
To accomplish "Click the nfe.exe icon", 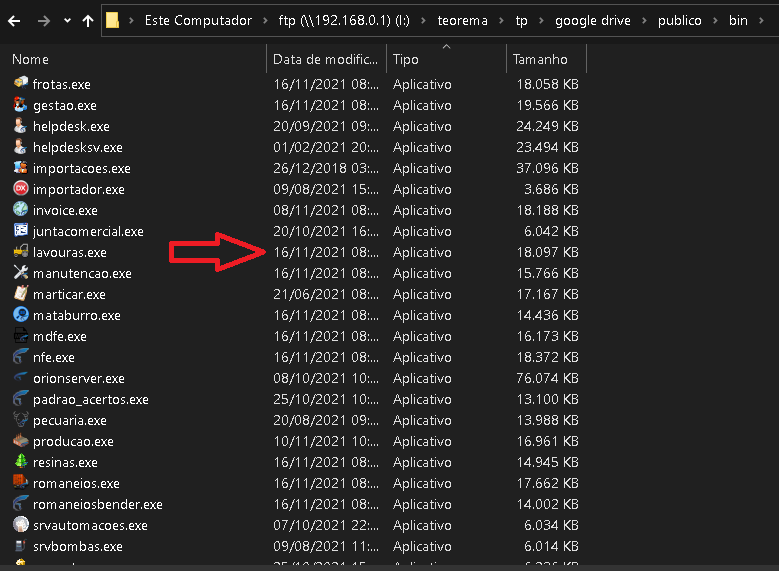I will [x=21, y=356].
